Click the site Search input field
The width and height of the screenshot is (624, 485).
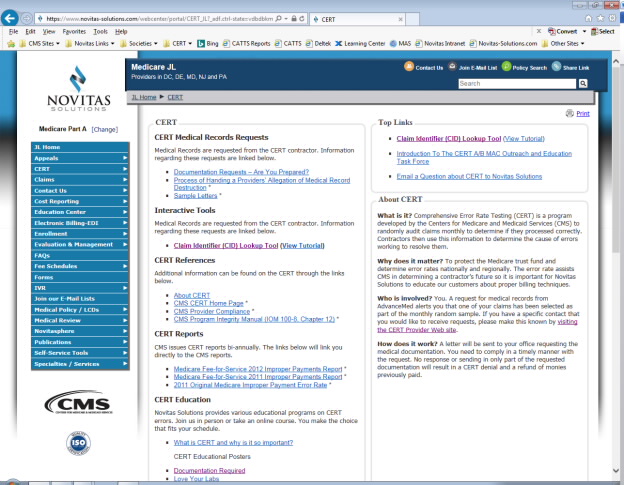pyautogui.click(x=517, y=84)
